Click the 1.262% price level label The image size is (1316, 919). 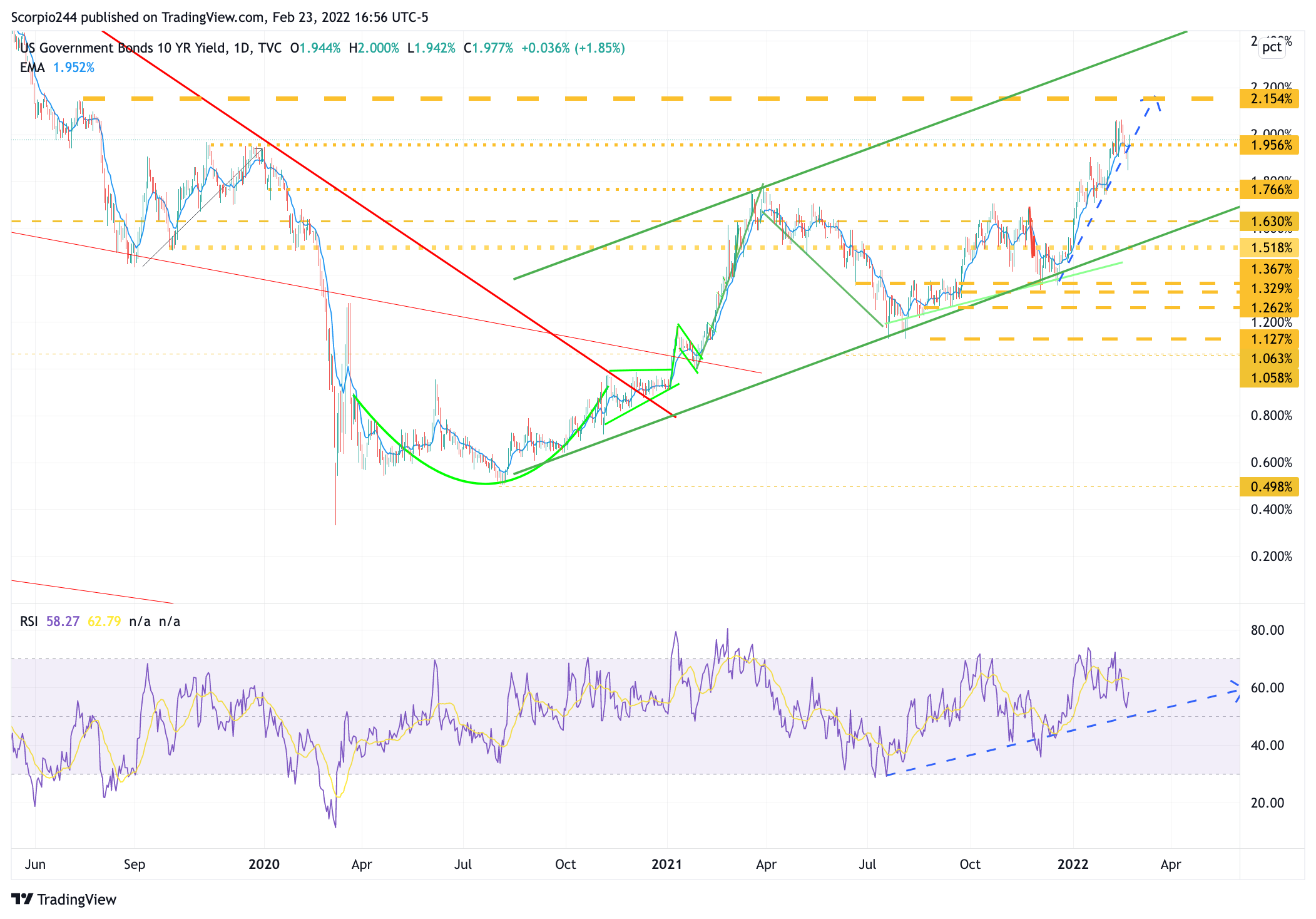pyautogui.click(x=1270, y=308)
